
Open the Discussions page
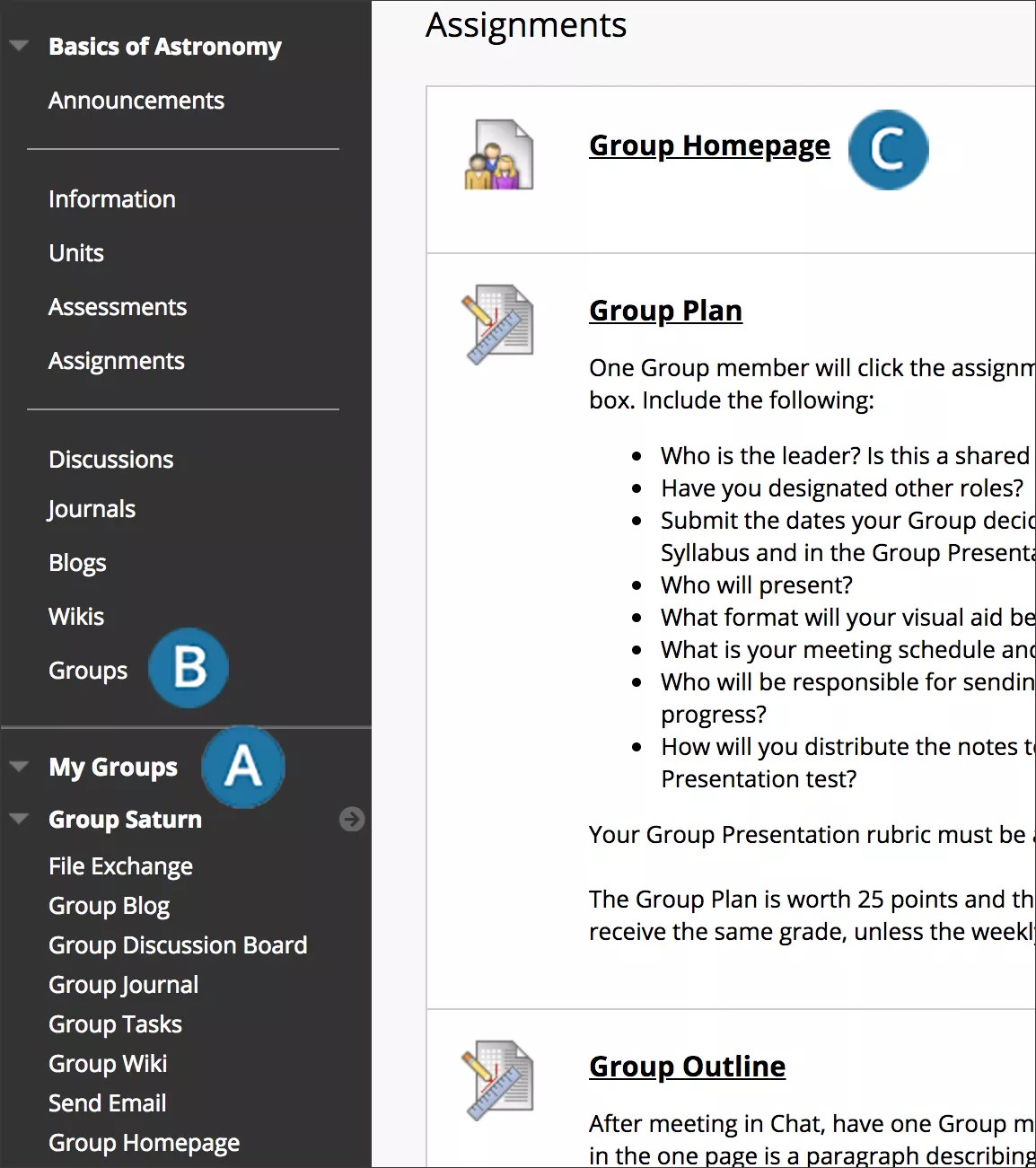click(110, 459)
